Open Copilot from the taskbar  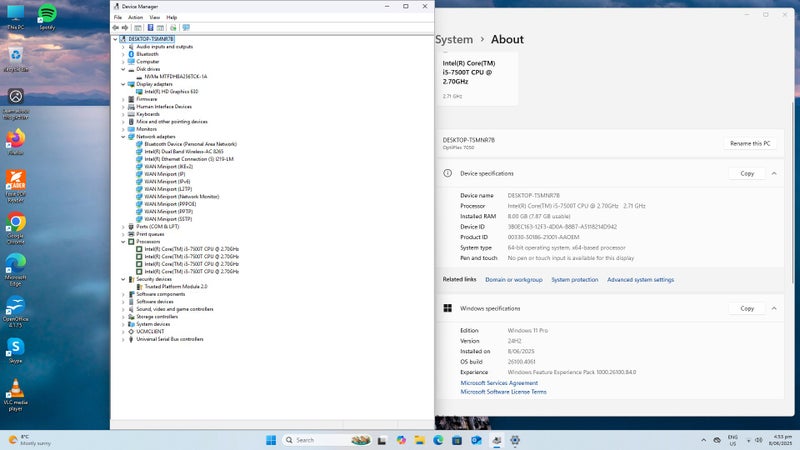tap(401, 440)
